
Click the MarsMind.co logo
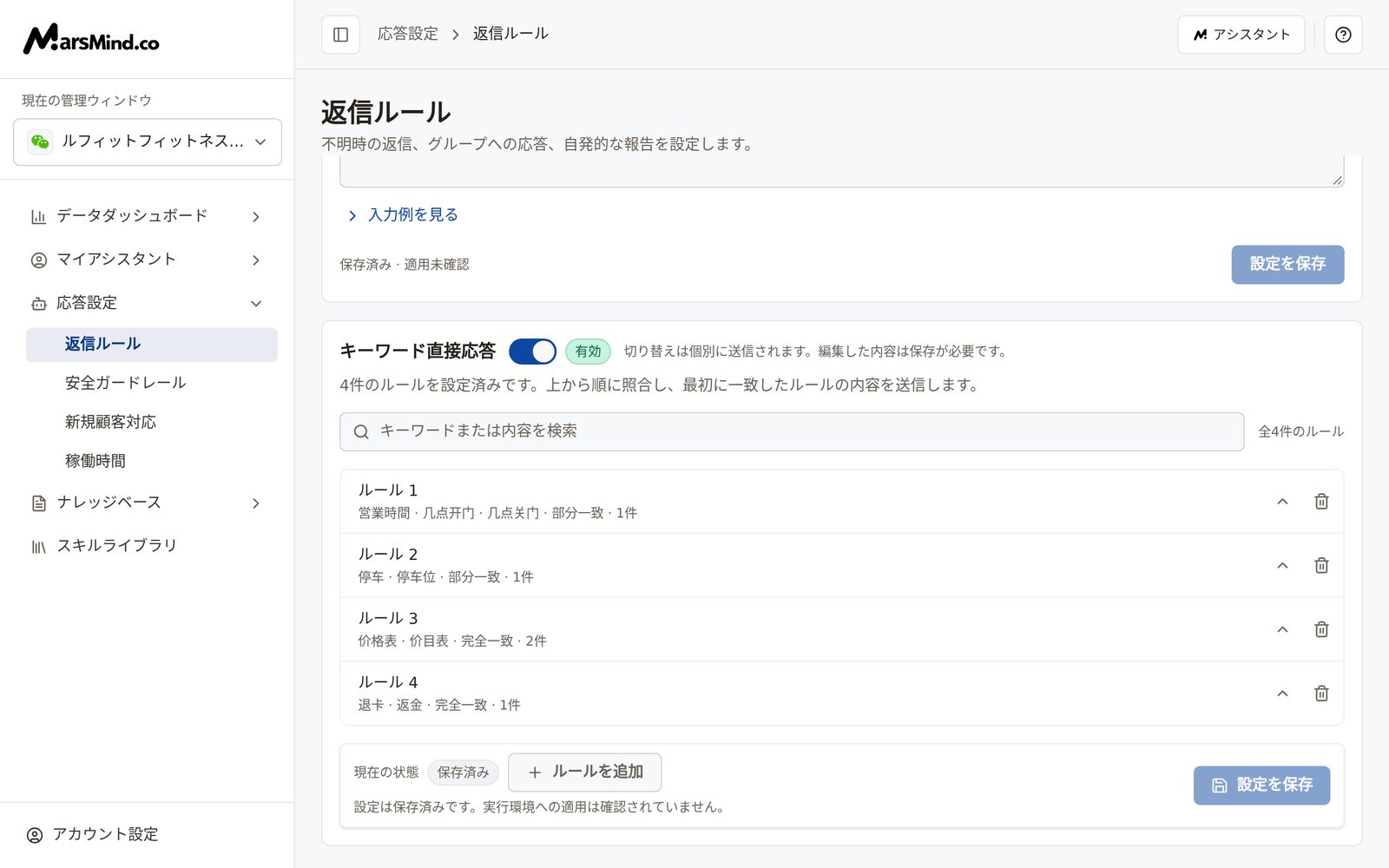pos(91,39)
